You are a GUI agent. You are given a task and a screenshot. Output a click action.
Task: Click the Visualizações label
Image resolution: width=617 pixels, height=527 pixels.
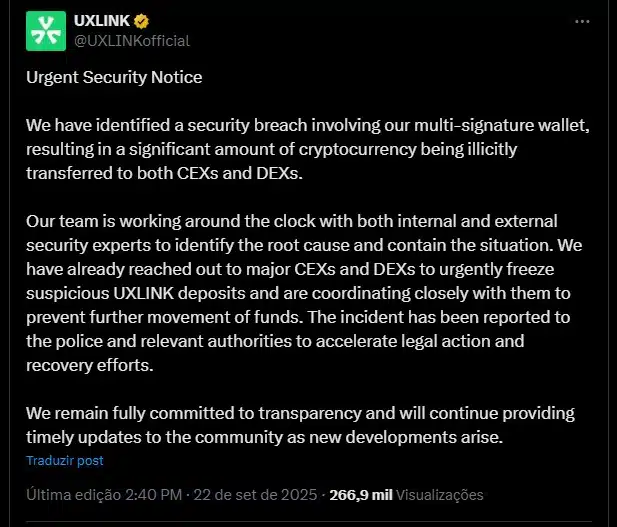click(440, 495)
